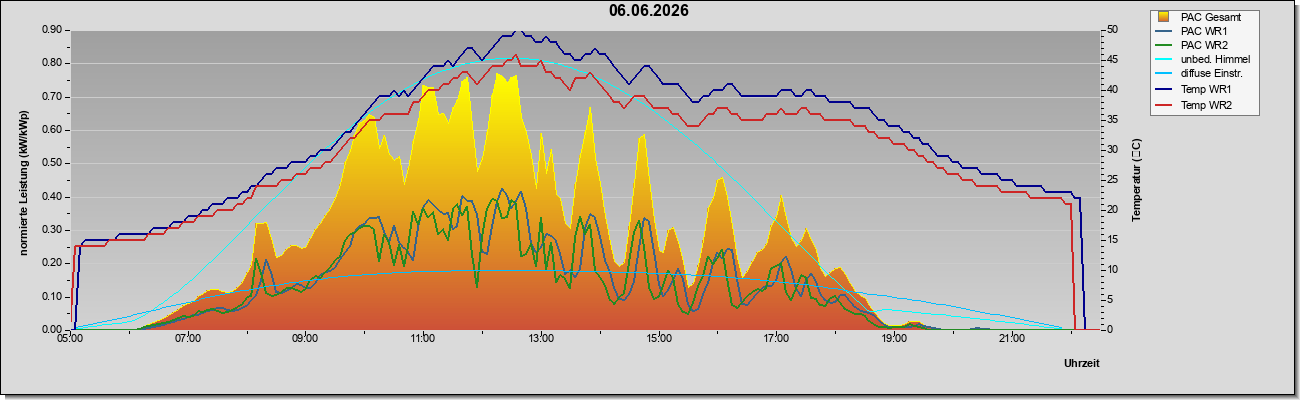Select the PAC WR1 legend entry
This screenshot has width=1300, height=400.
[x=1204, y=31]
